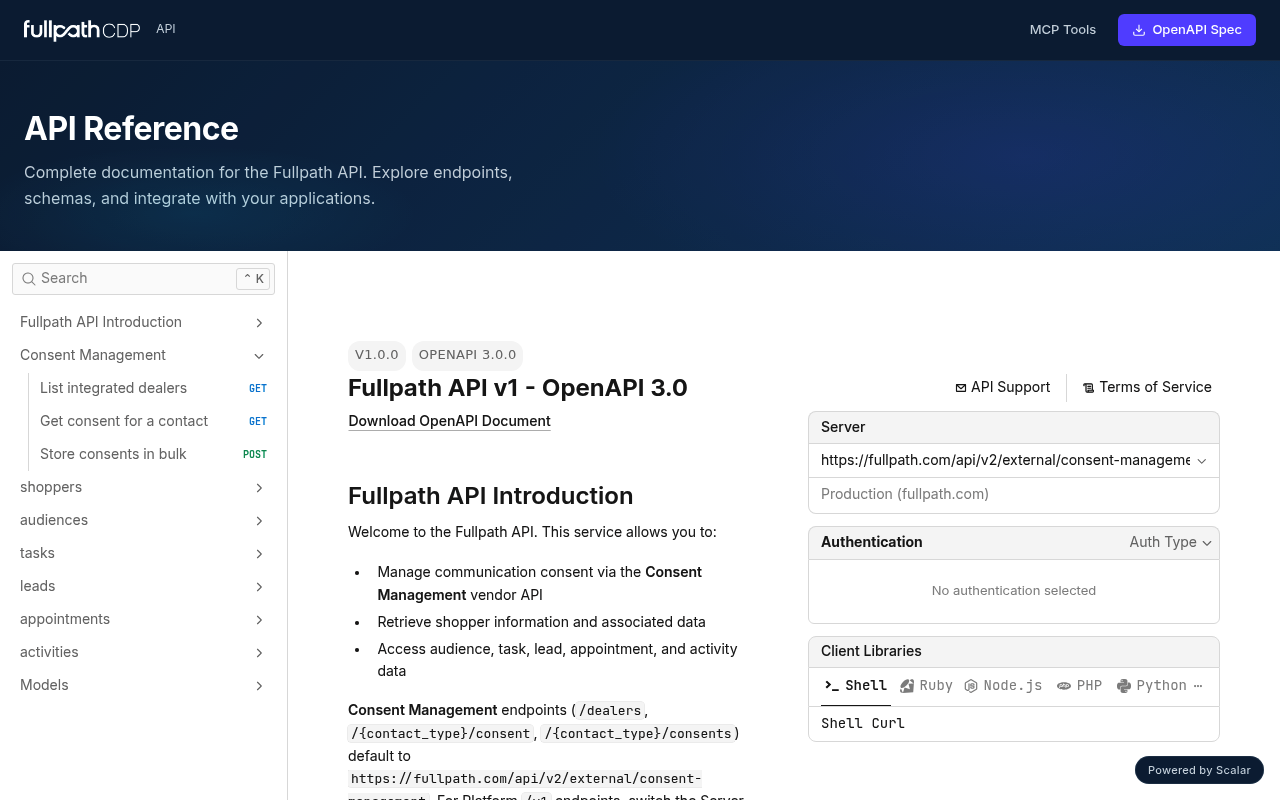
Task: Click the V1.0.0 version badge
Action: (x=377, y=355)
